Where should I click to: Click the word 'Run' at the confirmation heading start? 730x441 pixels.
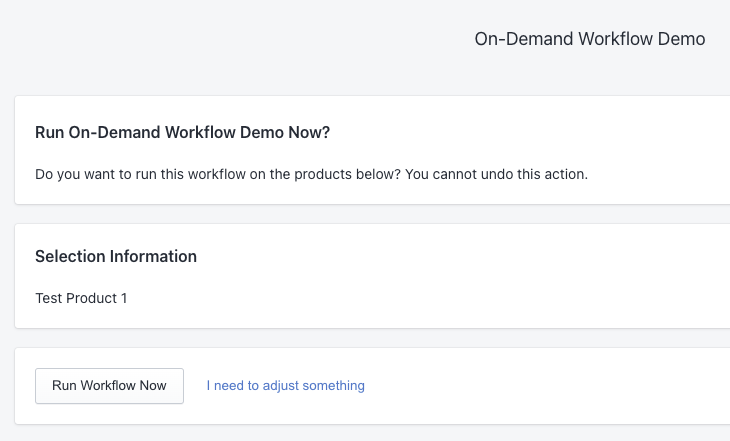[49, 132]
